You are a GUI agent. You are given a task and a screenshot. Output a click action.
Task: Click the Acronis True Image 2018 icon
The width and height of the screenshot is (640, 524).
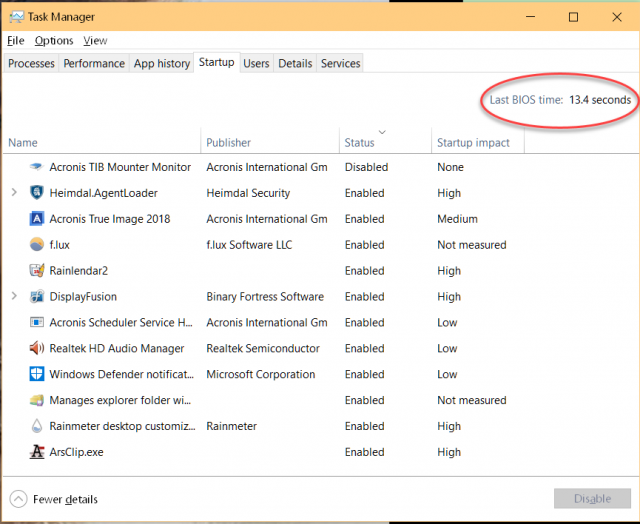(36, 219)
